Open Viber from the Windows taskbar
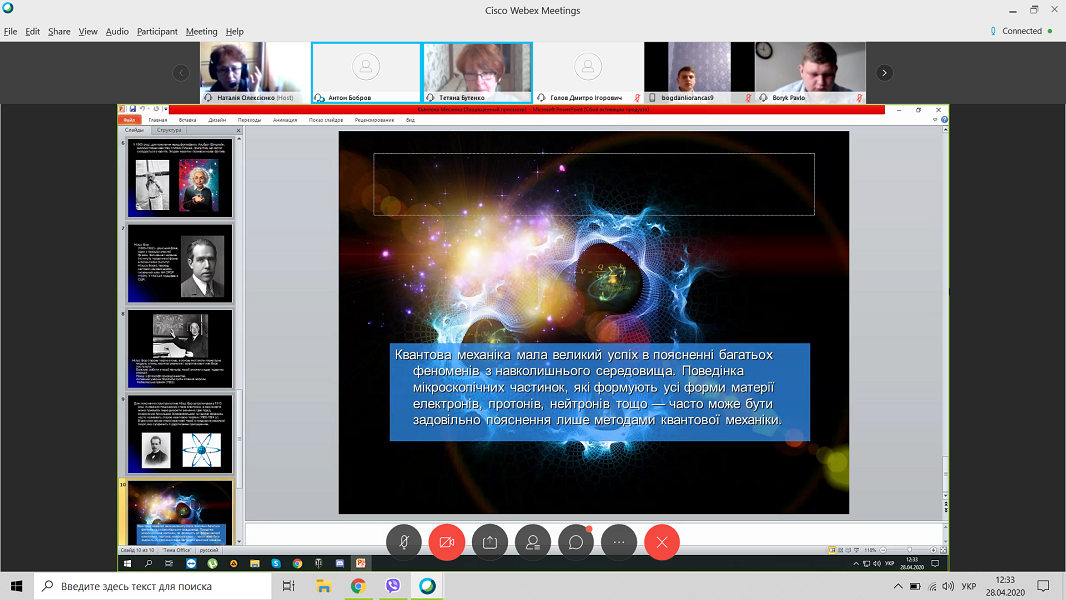The image size is (1066, 600). point(393,586)
